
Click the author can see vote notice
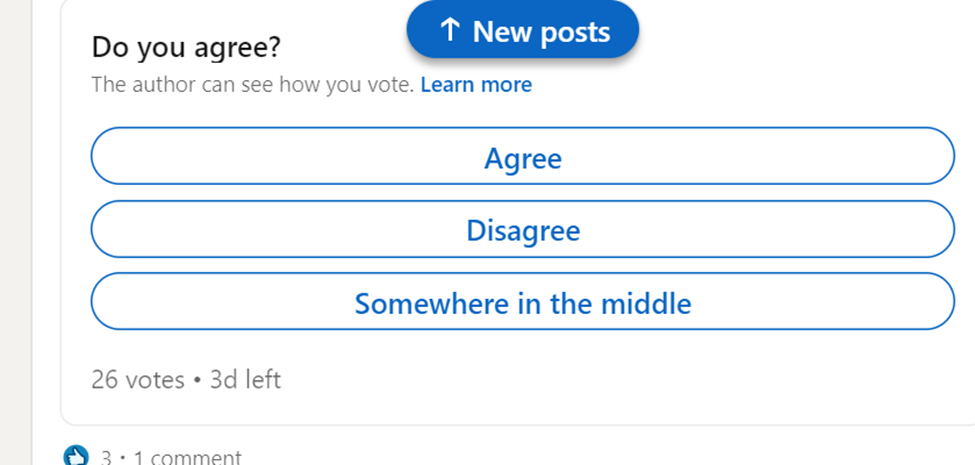coord(252,85)
